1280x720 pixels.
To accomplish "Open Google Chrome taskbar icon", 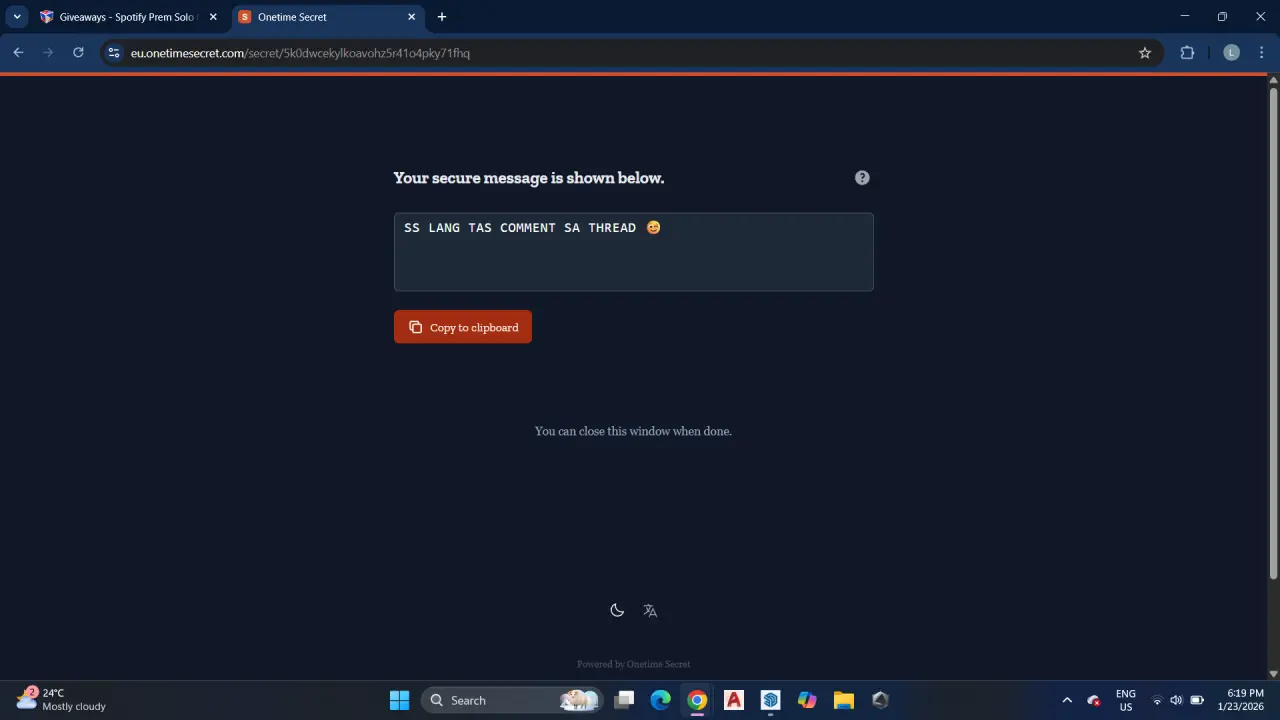I will (697, 700).
